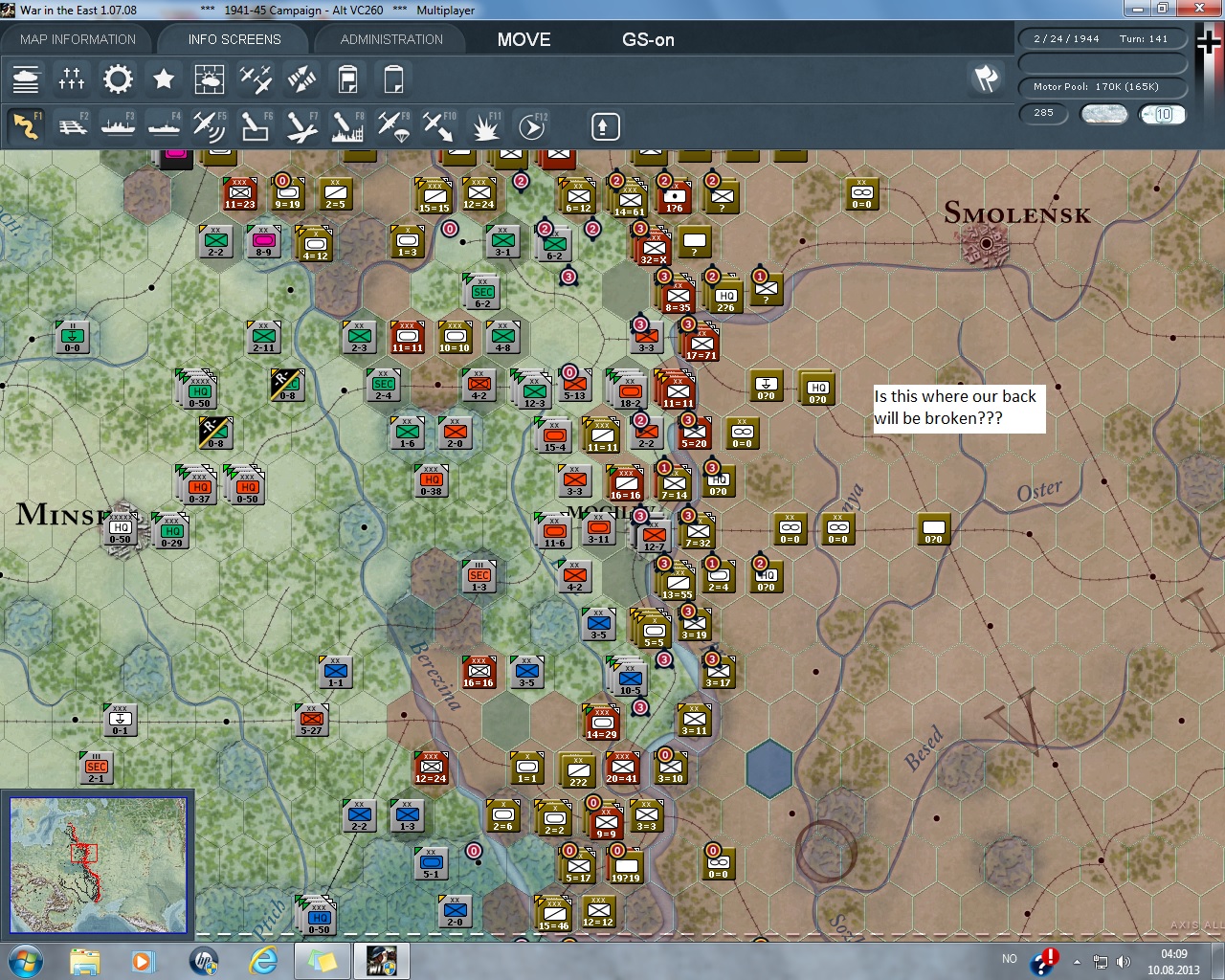Switch to the Map Information tab
Image resolution: width=1225 pixels, height=980 pixels.
(78, 39)
